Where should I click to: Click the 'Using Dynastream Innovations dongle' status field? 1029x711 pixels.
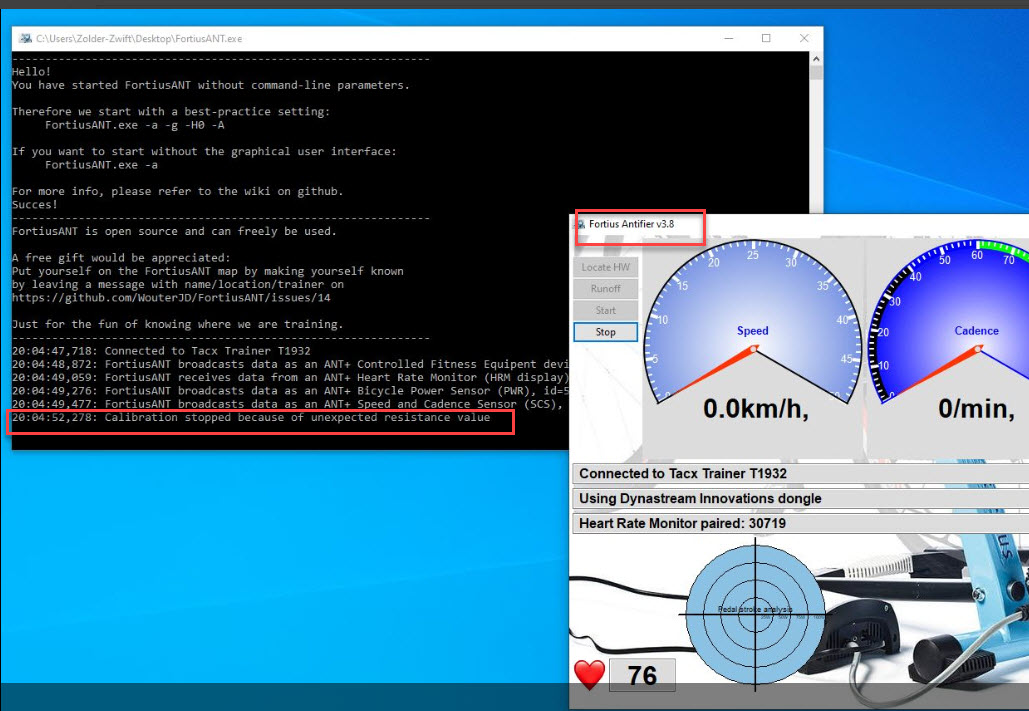click(x=801, y=499)
